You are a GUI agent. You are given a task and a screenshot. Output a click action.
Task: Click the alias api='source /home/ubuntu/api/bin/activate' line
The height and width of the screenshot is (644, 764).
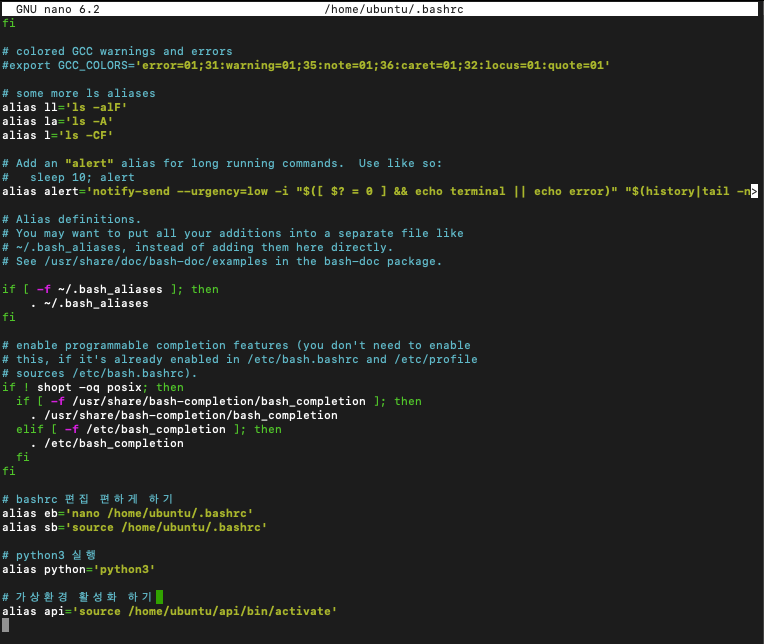(x=170, y=611)
